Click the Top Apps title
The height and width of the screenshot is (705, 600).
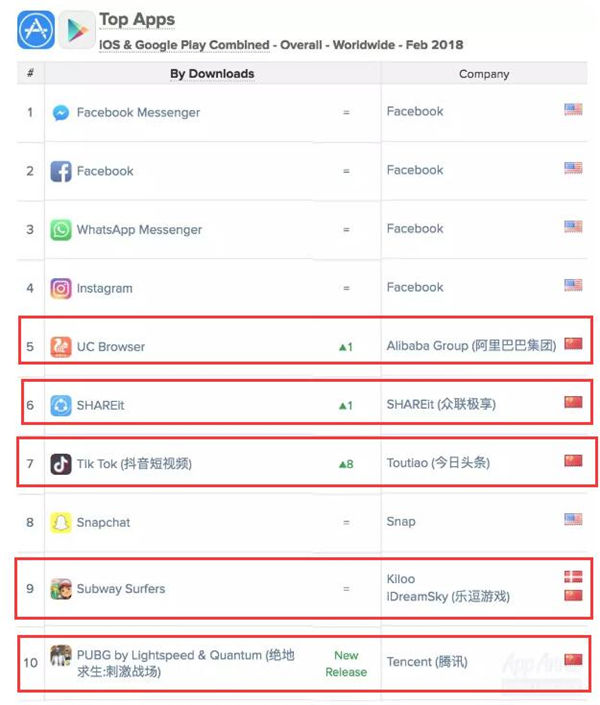(x=137, y=19)
